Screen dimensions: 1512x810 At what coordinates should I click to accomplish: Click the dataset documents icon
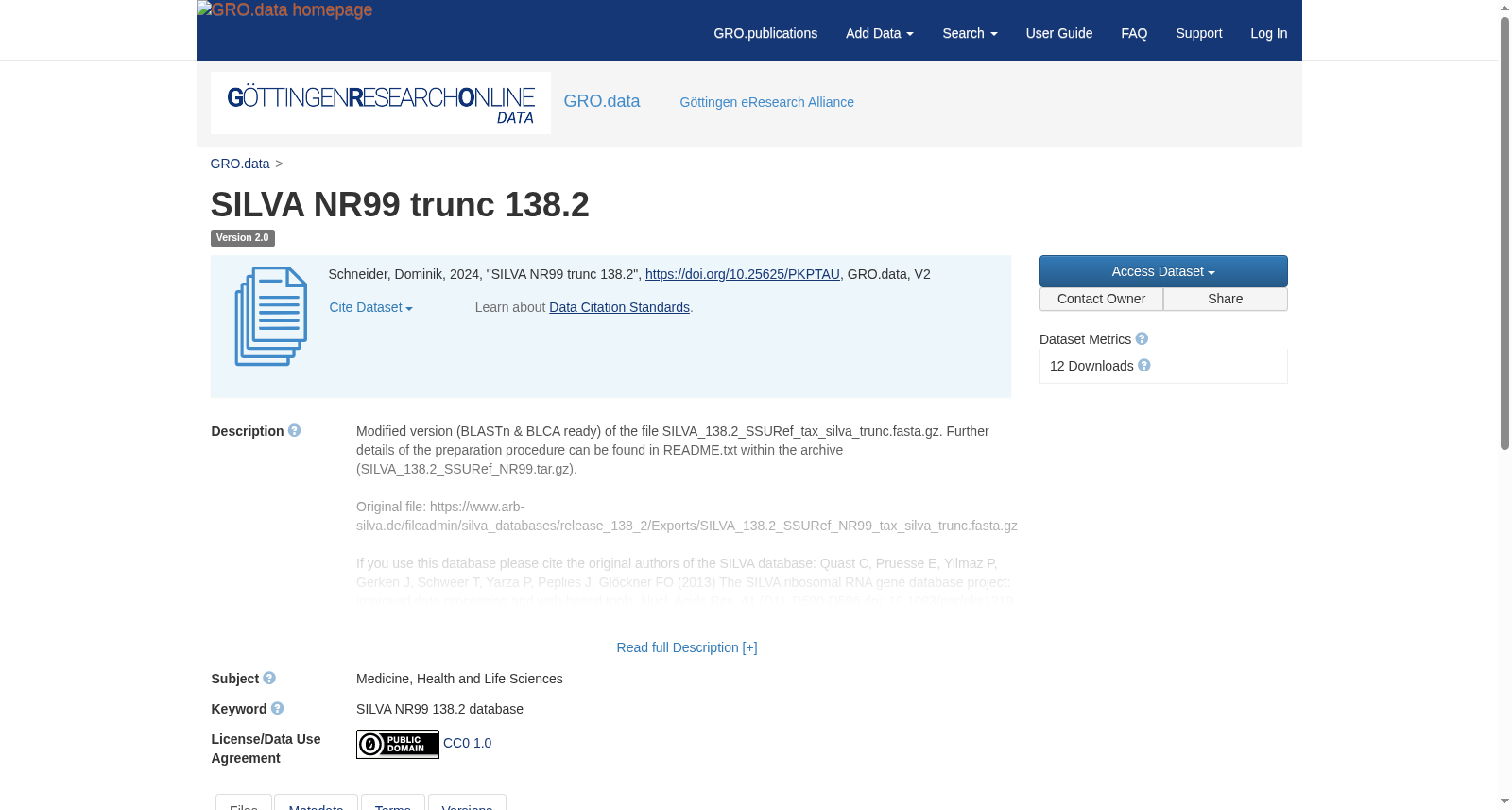point(271,317)
